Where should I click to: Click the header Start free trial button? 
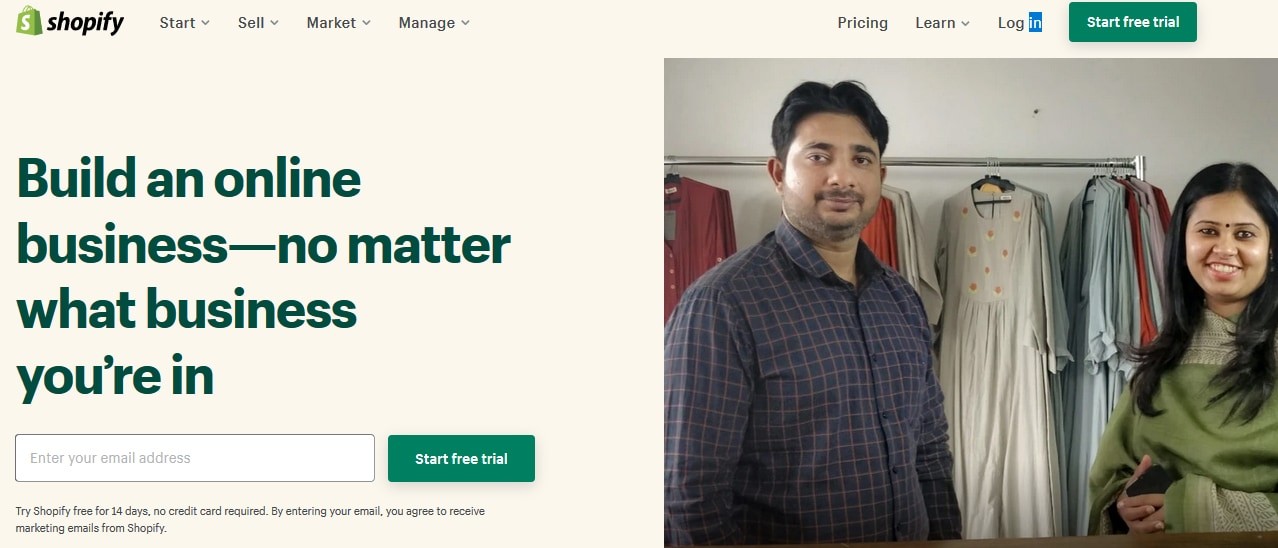[1133, 22]
